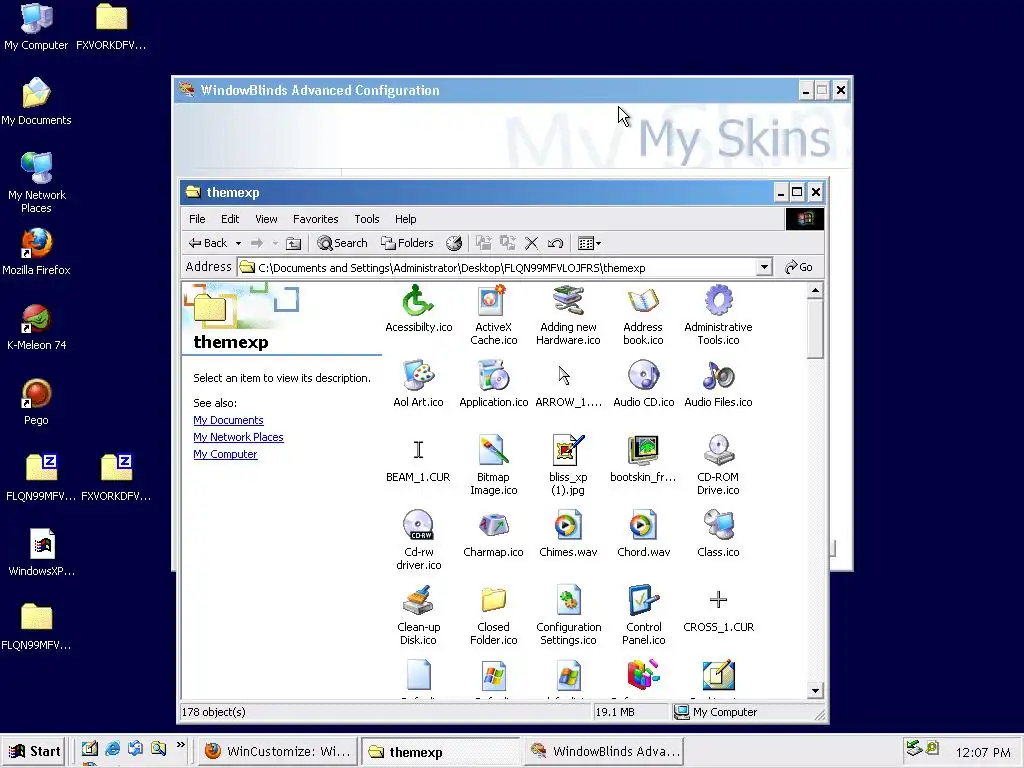
Task: Click the system tray clock
Action: 983,752
